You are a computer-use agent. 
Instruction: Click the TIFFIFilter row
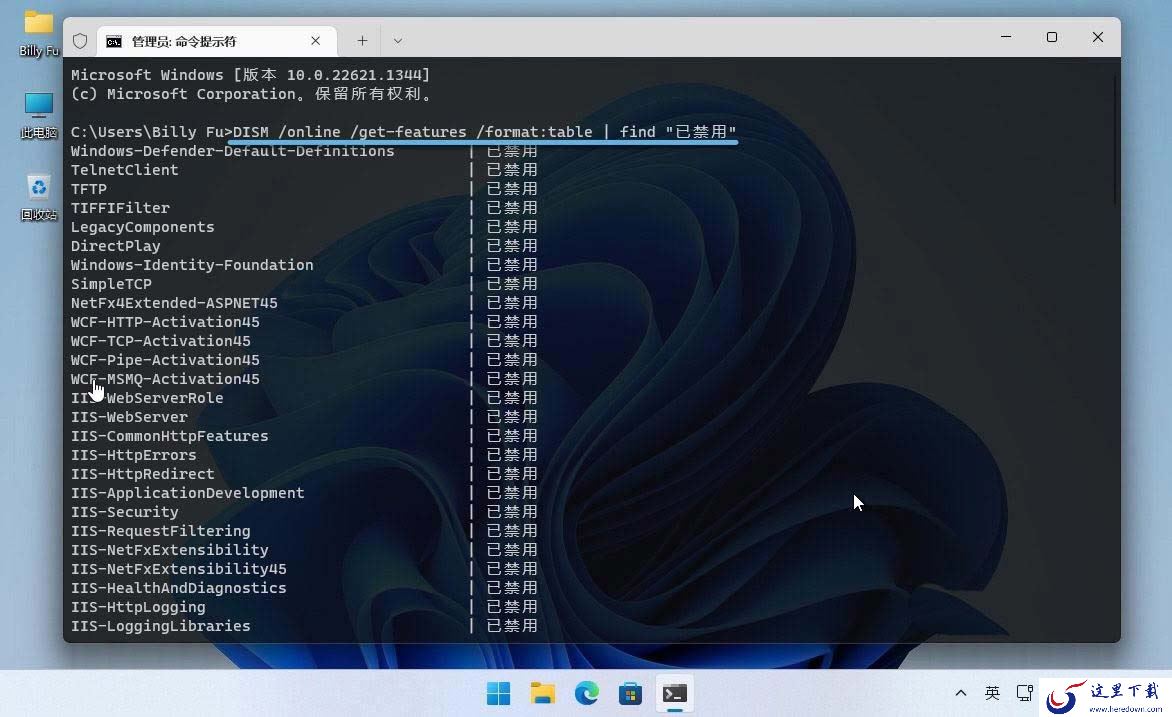click(304, 208)
